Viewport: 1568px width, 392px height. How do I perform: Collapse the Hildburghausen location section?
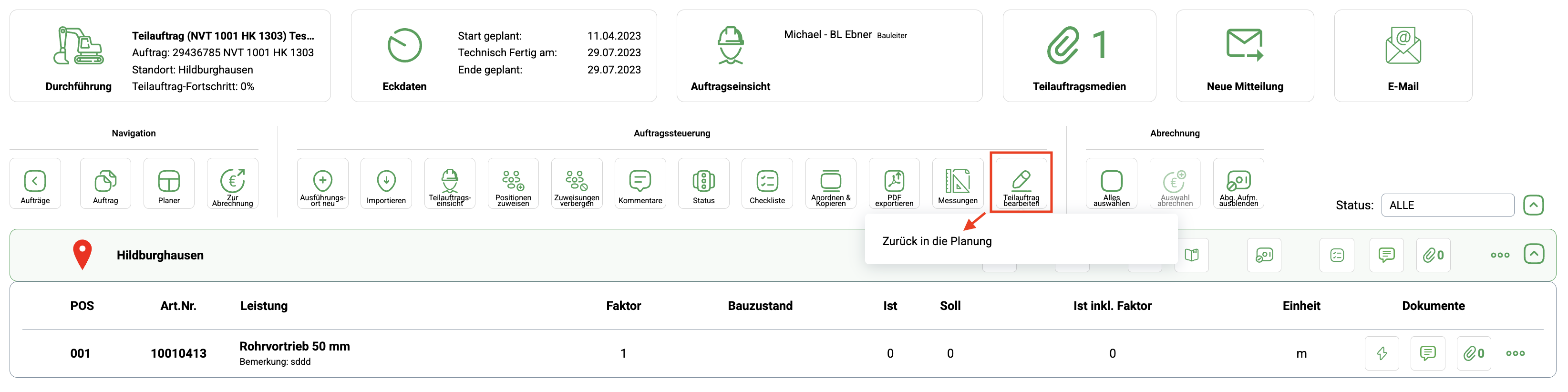tap(1533, 254)
